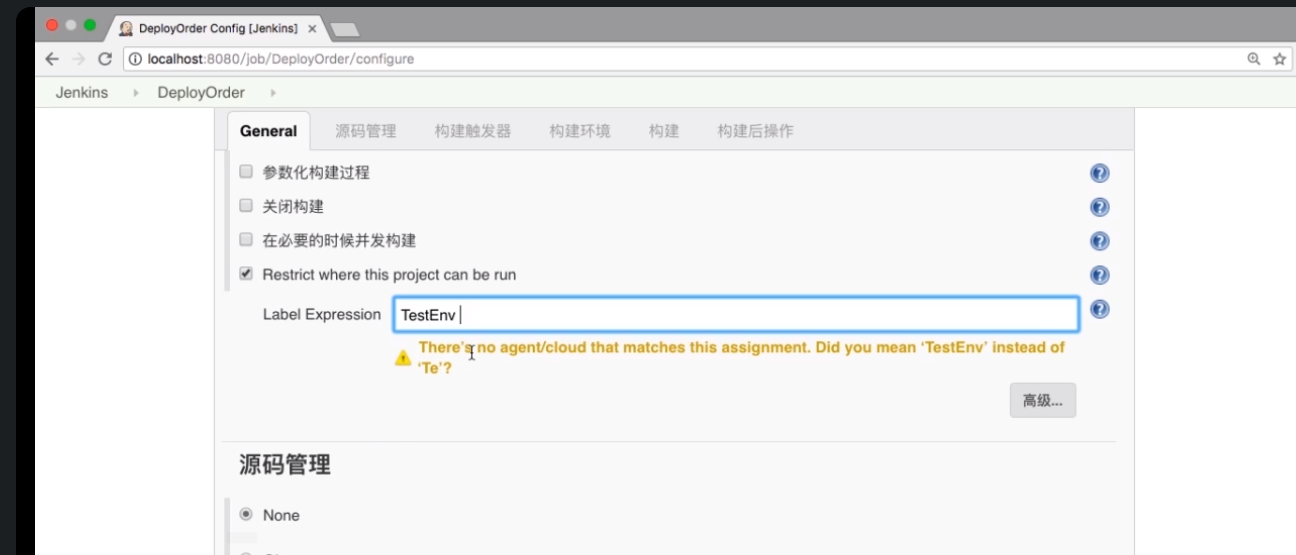This screenshot has height=555, width=1296.
Task: Bookmark this page with the star
Action: click(x=1279, y=59)
